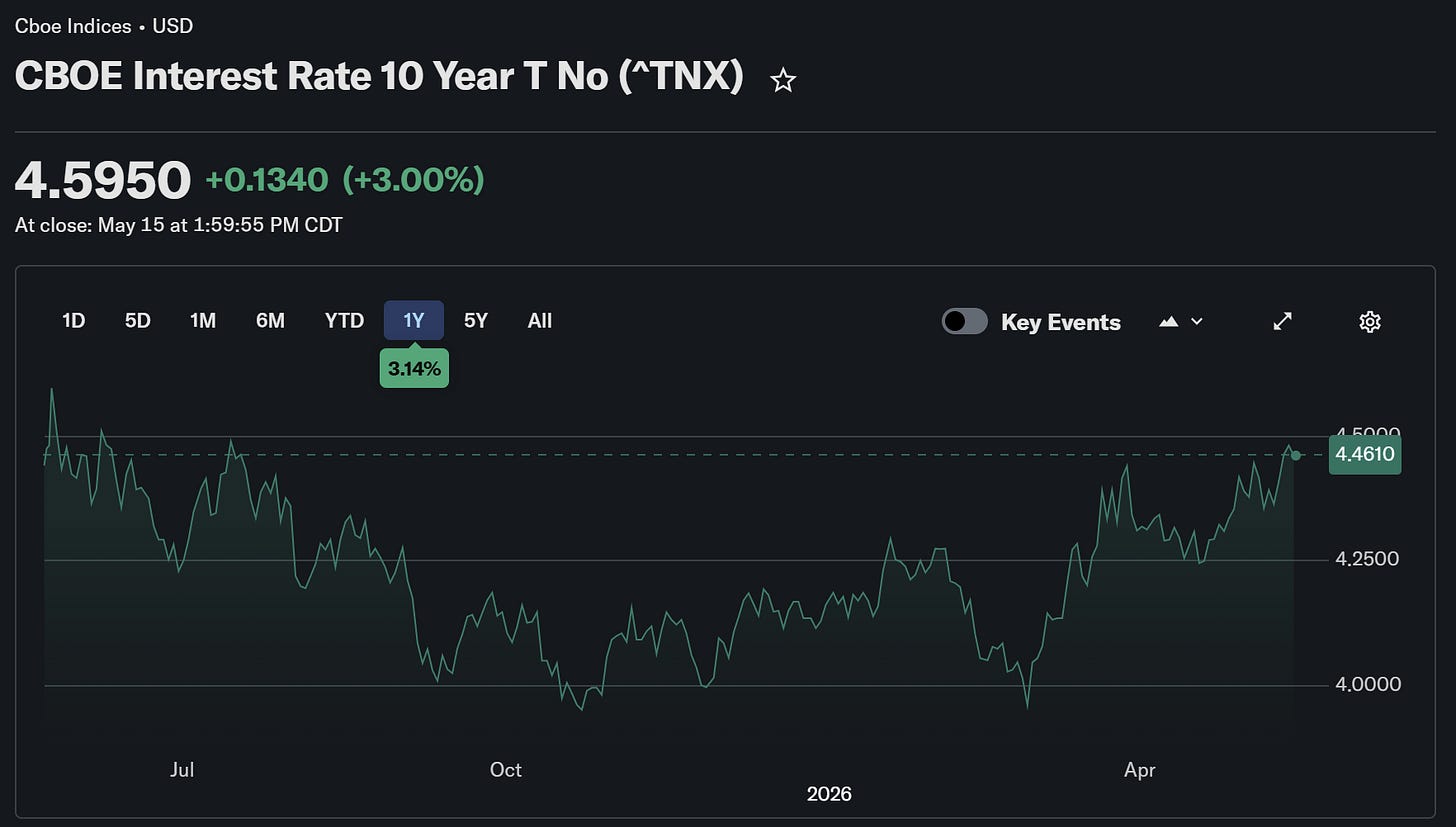Open chart type dropdown chevron

(1197, 322)
